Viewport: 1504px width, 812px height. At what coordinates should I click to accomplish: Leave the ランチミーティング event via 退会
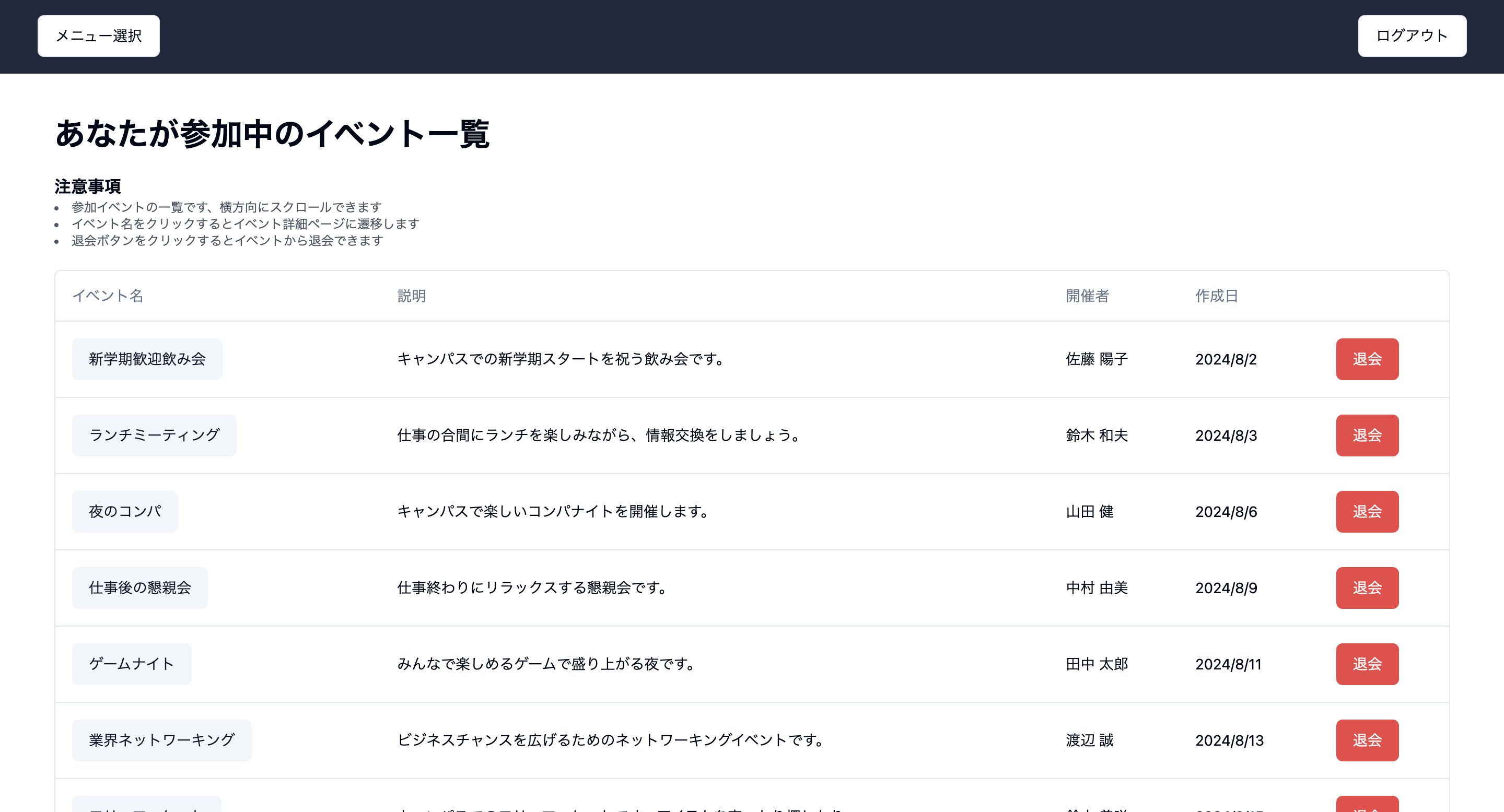click(x=1367, y=435)
